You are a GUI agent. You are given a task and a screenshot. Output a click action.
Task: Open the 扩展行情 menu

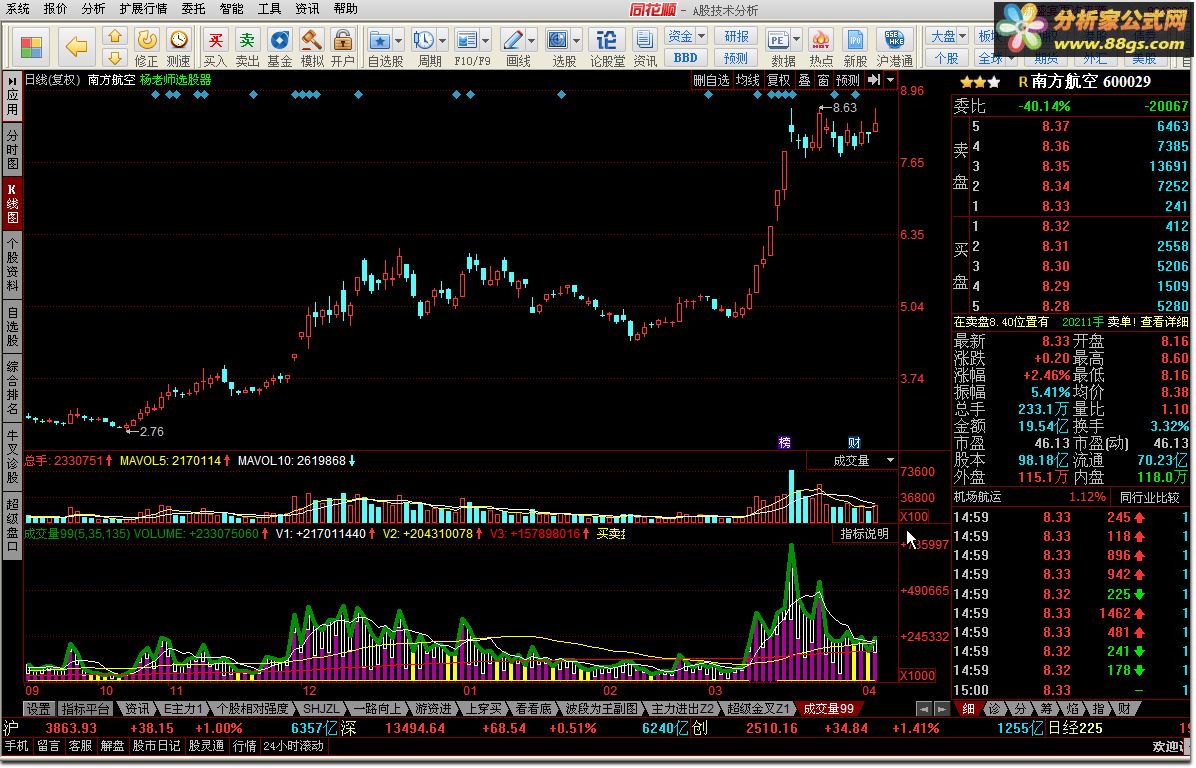[x=143, y=8]
